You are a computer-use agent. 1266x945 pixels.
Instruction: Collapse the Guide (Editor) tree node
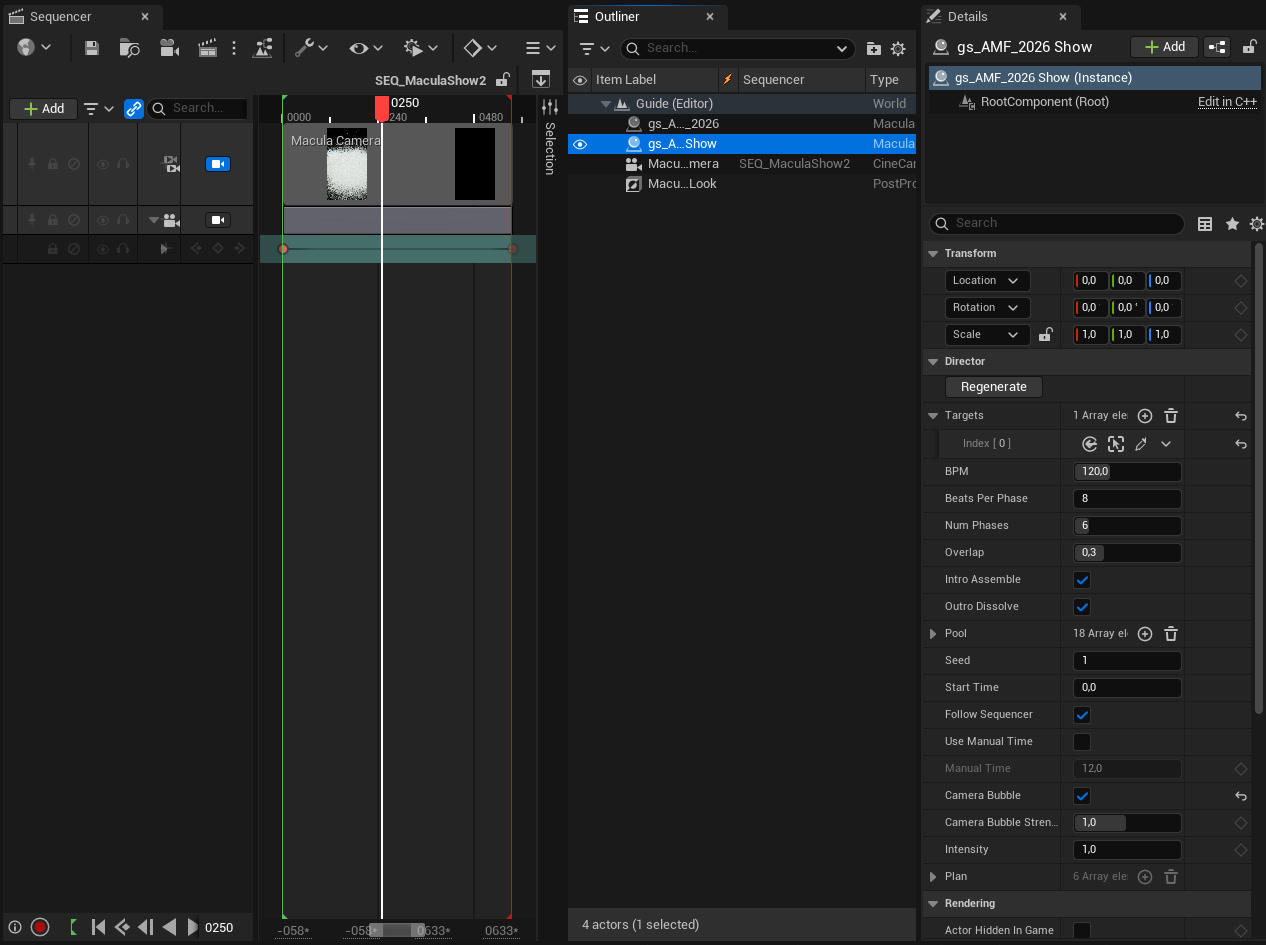tap(606, 104)
